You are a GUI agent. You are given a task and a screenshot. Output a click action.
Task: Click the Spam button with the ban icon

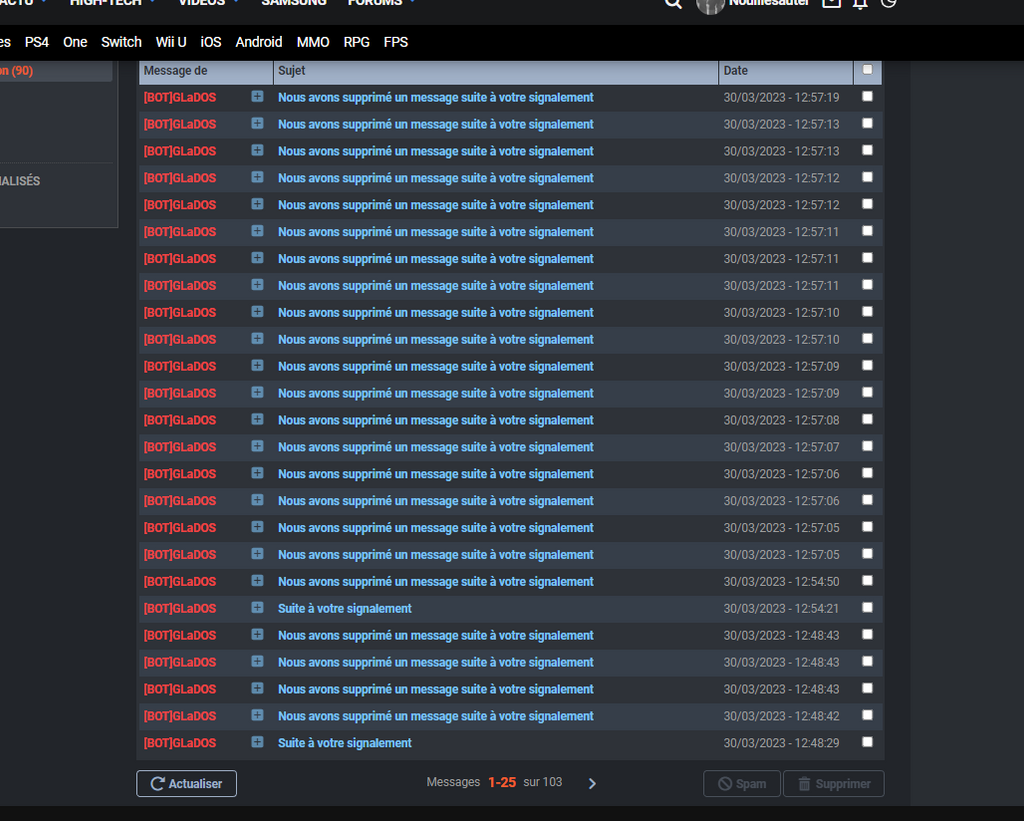click(x=741, y=784)
